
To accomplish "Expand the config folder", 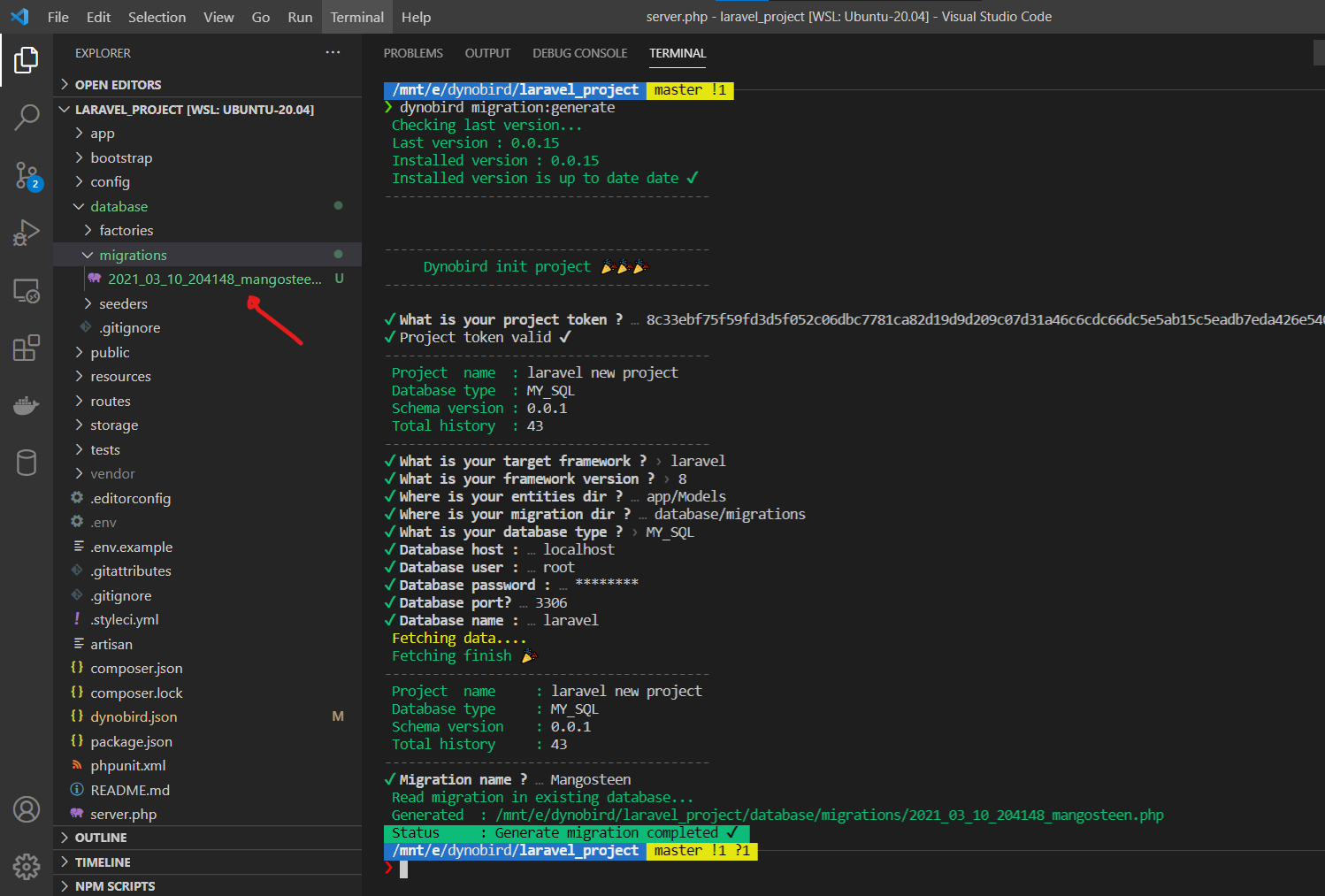I will click(207, 182).
